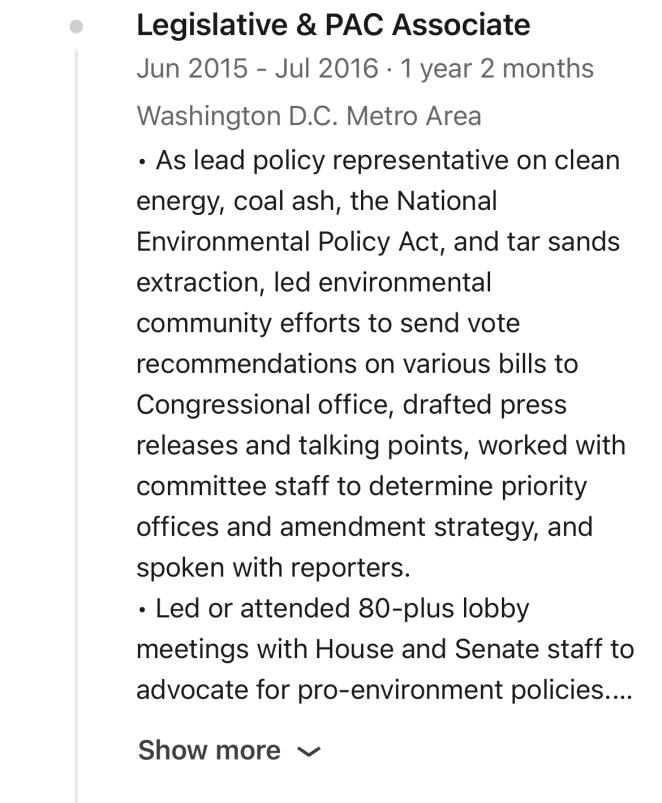Image resolution: width=662 pixels, height=803 pixels.
Task: Click the Jun 2015 - Jul 2016 date range
Action: coord(258,68)
